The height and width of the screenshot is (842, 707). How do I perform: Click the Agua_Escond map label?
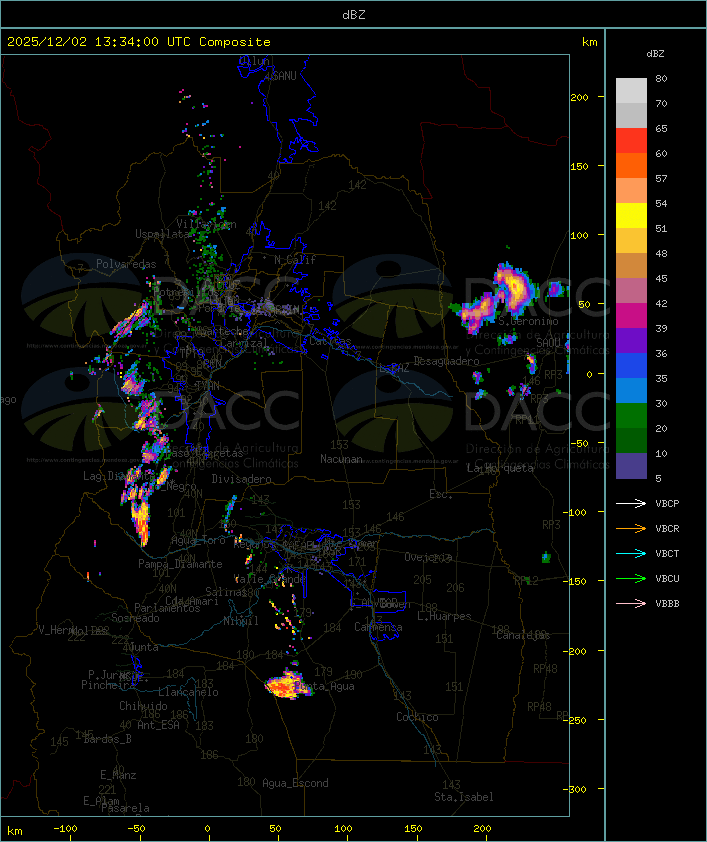295,783
